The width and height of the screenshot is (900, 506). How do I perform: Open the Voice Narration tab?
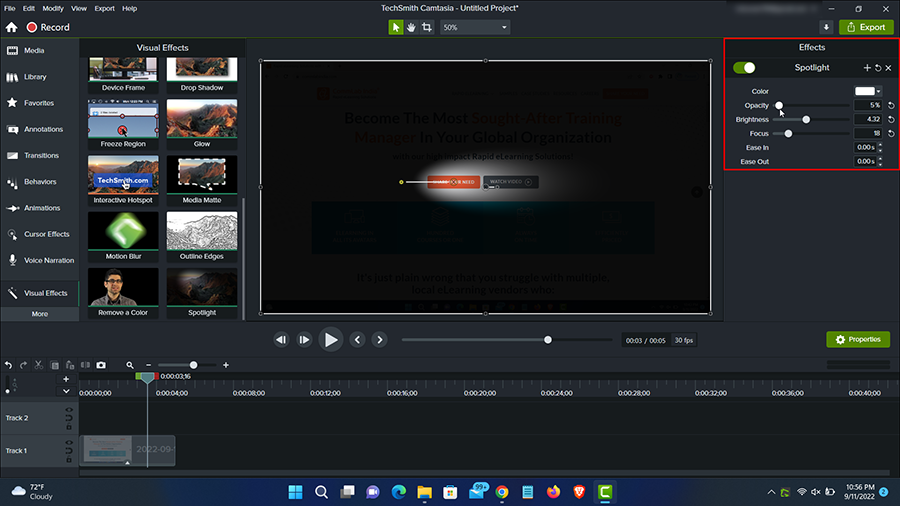[x=39, y=260]
